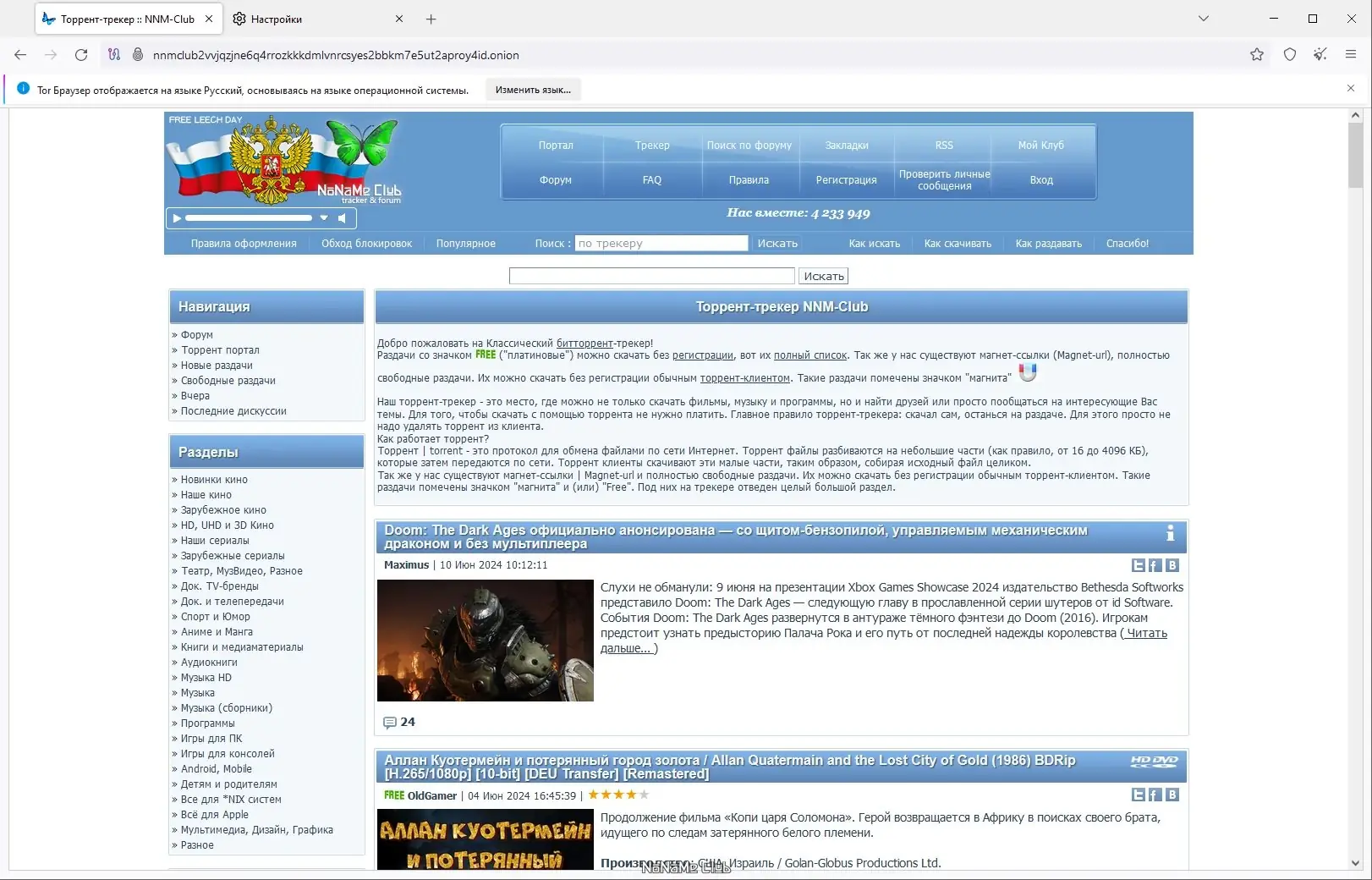Mute the site audio player speaker

point(342,218)
